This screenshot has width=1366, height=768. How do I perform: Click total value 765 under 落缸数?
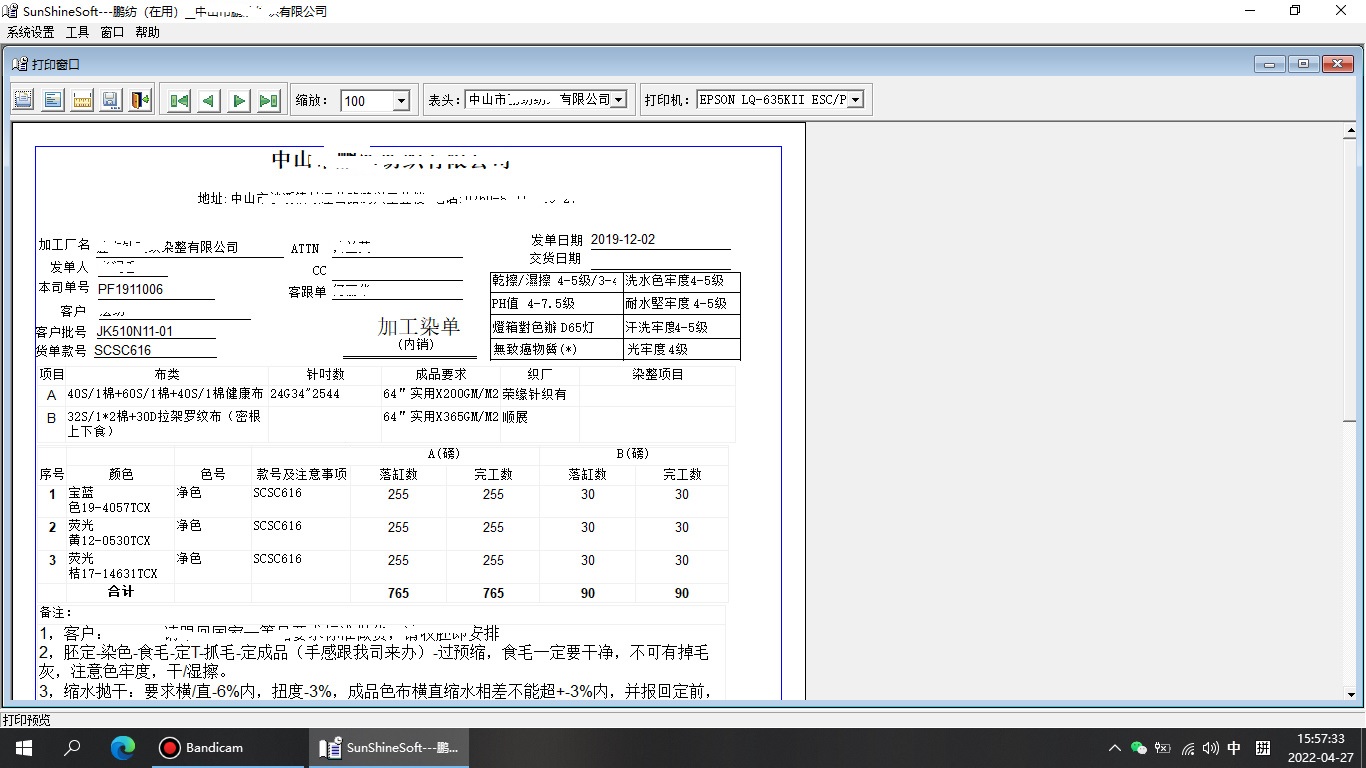click(x=398, y=593)
